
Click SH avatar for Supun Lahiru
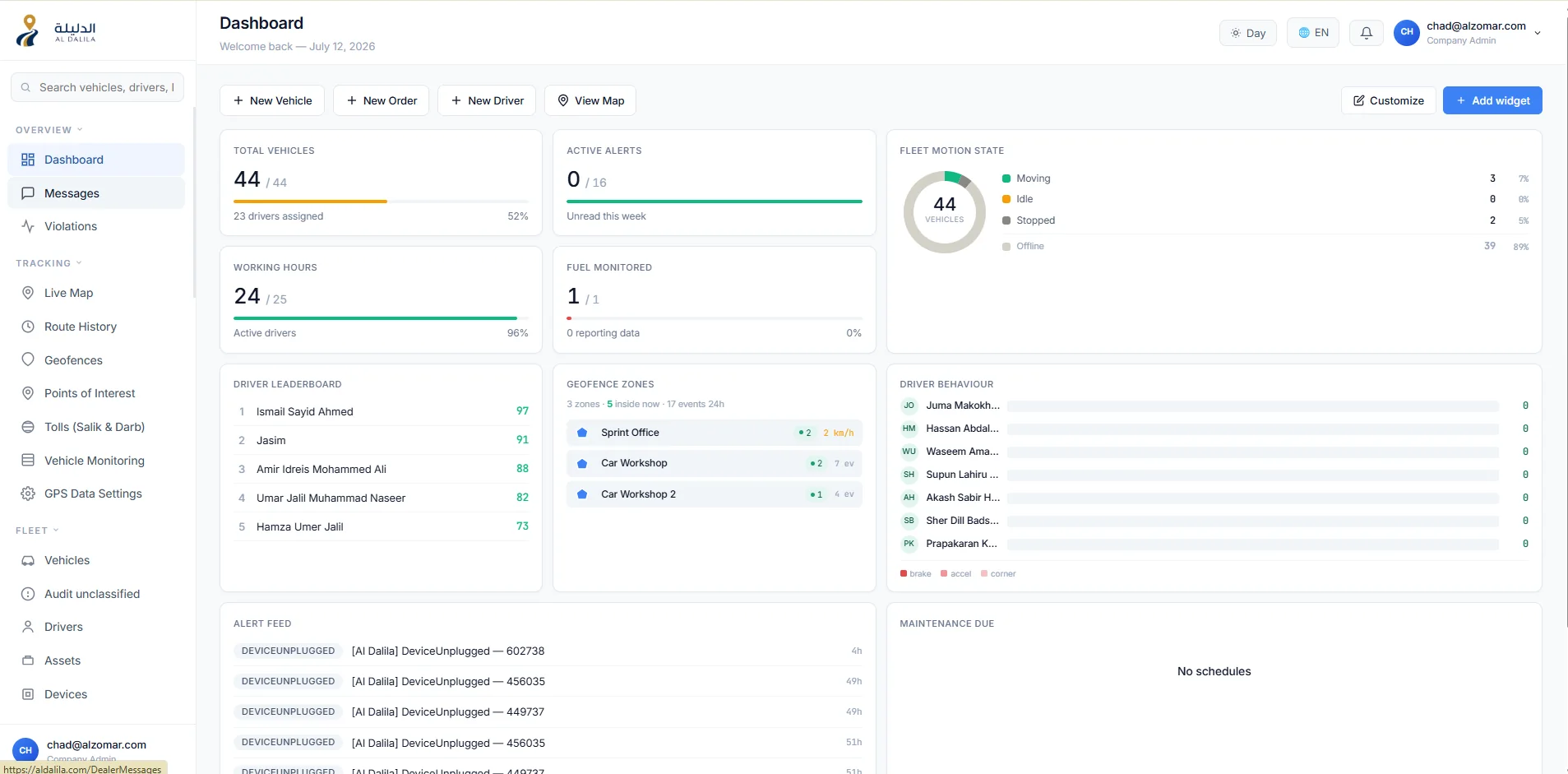coord(909,475)
